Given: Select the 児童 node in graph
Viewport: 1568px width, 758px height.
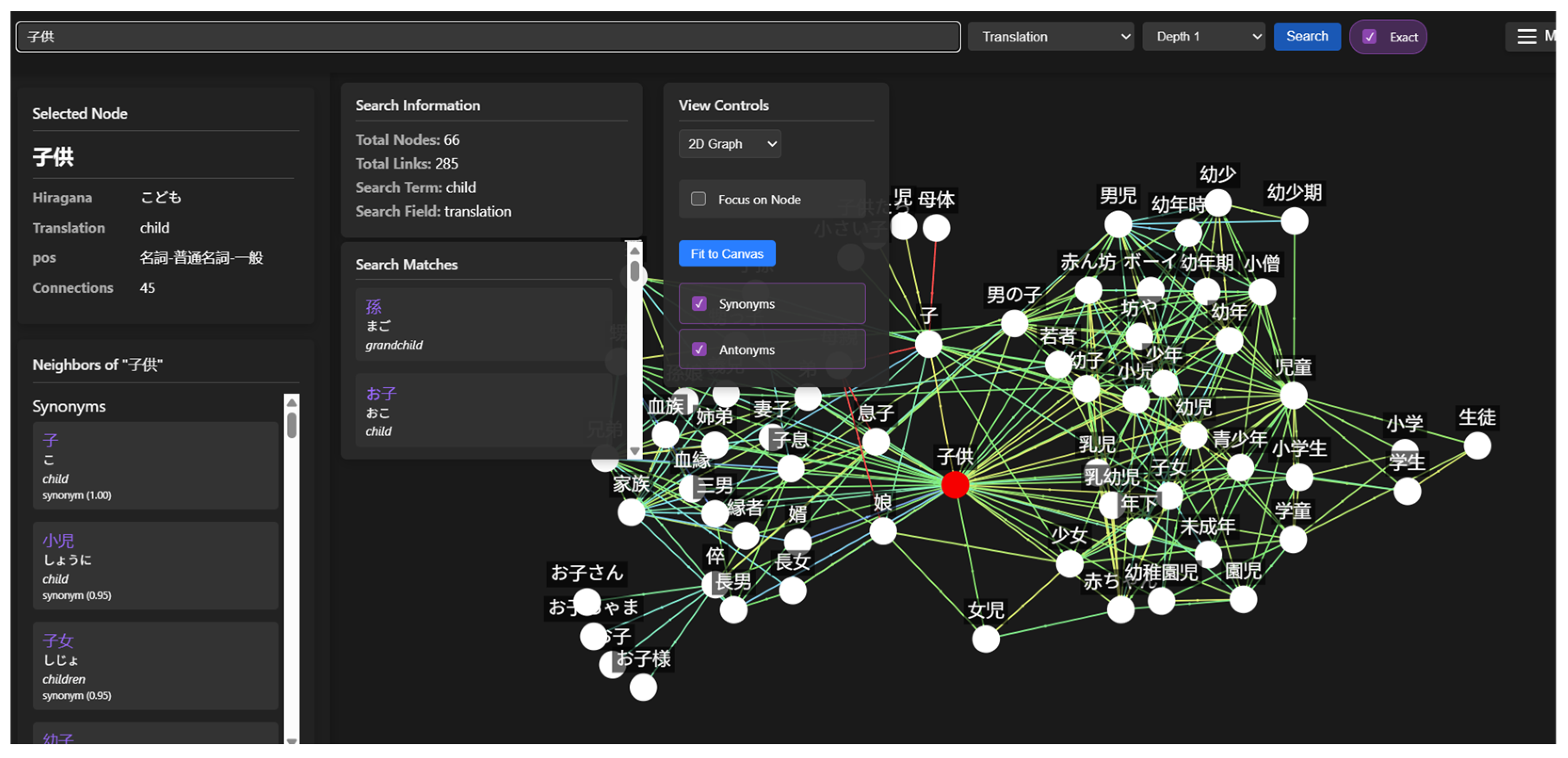Looking at the screenshot, I should click(x=1293, y=395).
